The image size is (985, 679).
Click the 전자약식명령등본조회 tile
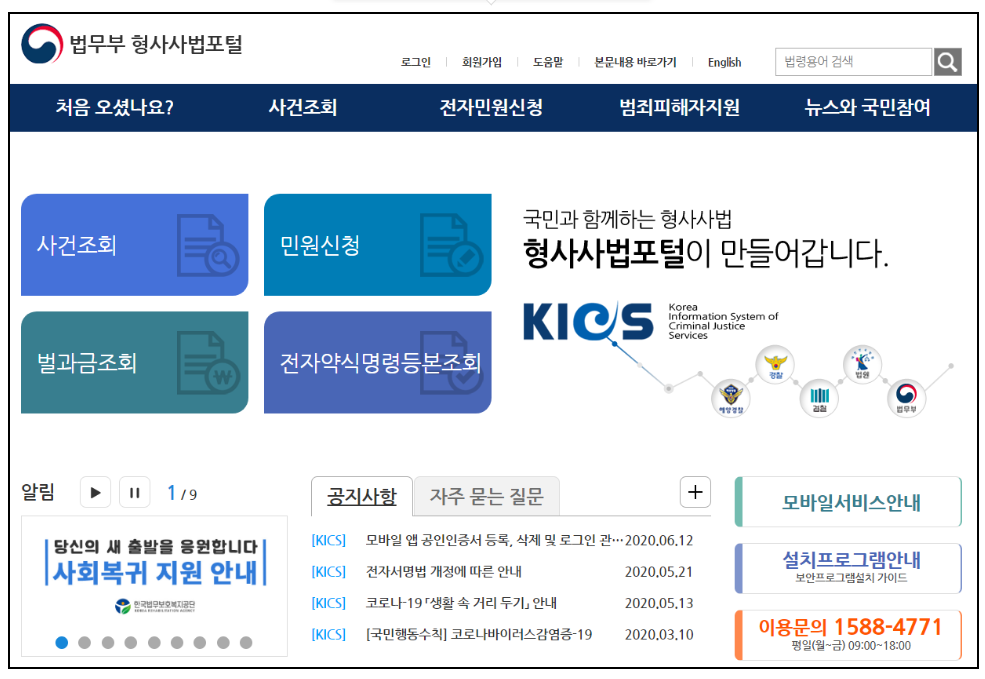378,362
